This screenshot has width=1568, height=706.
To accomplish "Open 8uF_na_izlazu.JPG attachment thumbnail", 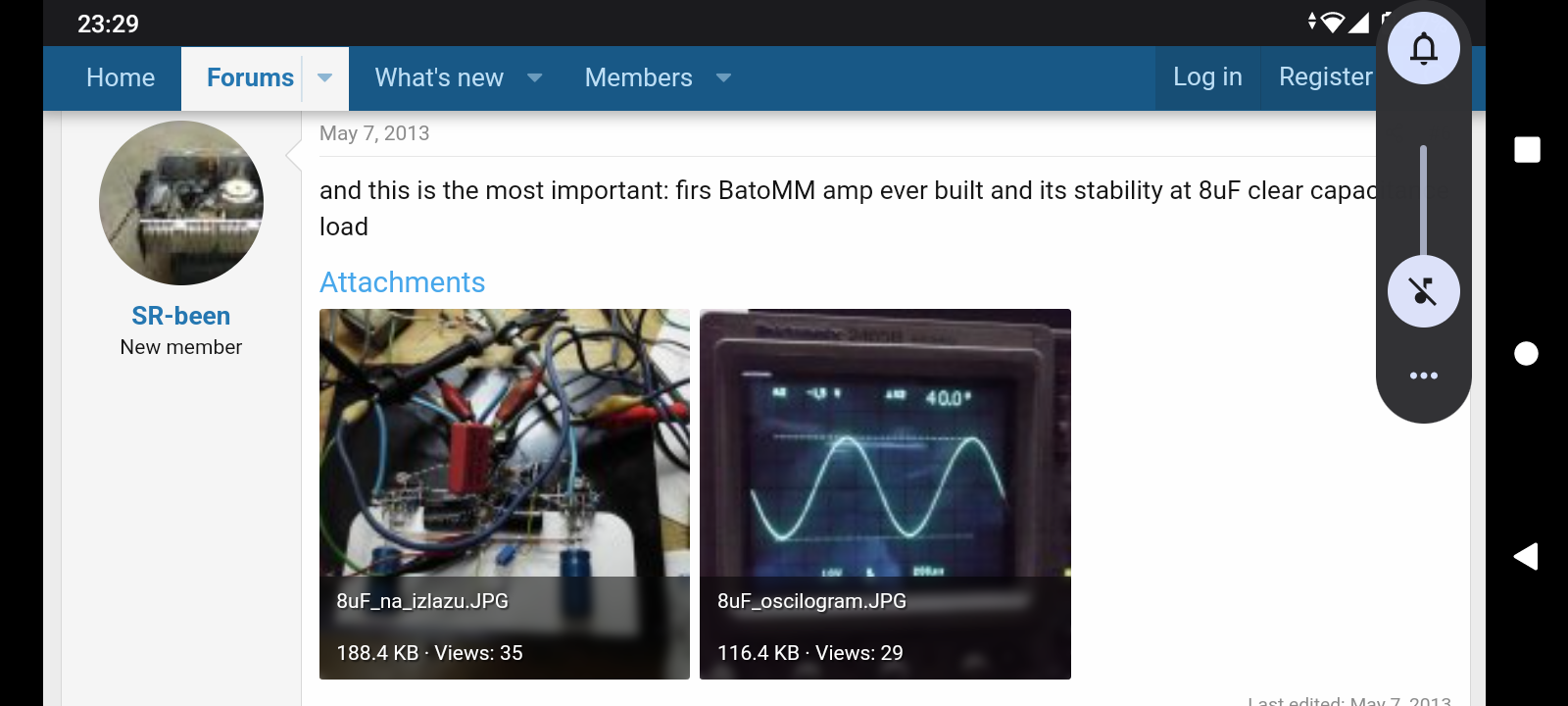I will click(x=505, y=494).
